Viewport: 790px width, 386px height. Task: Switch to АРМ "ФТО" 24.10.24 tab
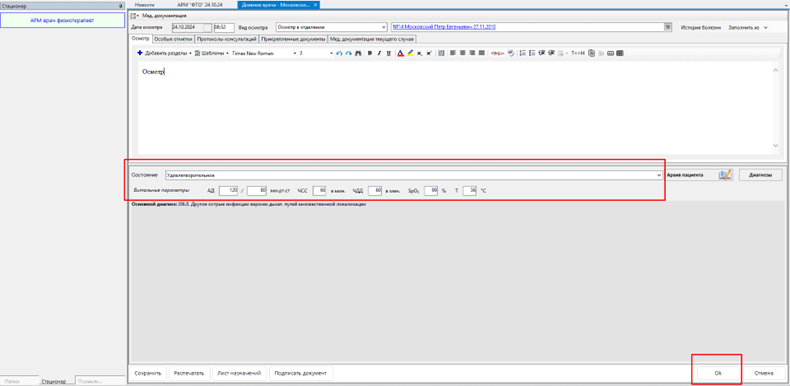tap(200, 4)
